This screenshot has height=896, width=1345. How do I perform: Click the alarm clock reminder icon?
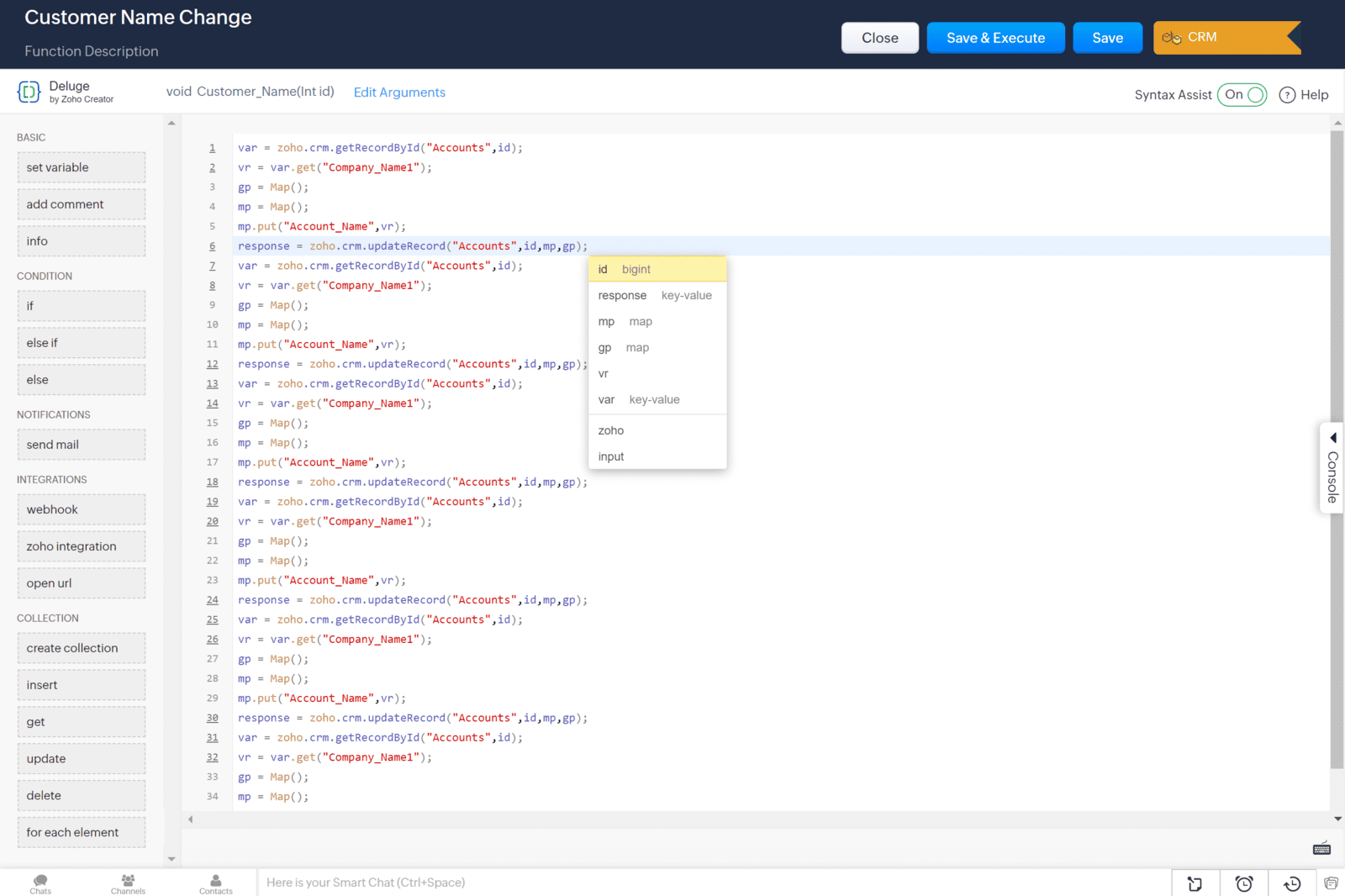coord(1244,883)
